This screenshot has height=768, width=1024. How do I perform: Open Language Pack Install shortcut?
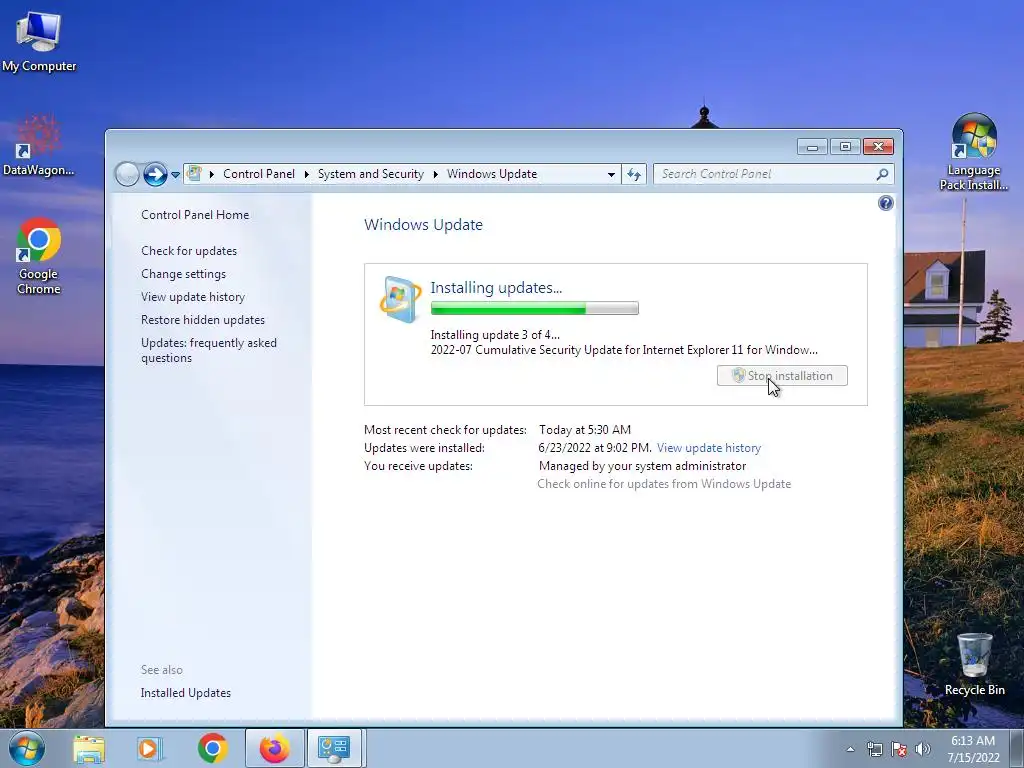coord(974,152)
